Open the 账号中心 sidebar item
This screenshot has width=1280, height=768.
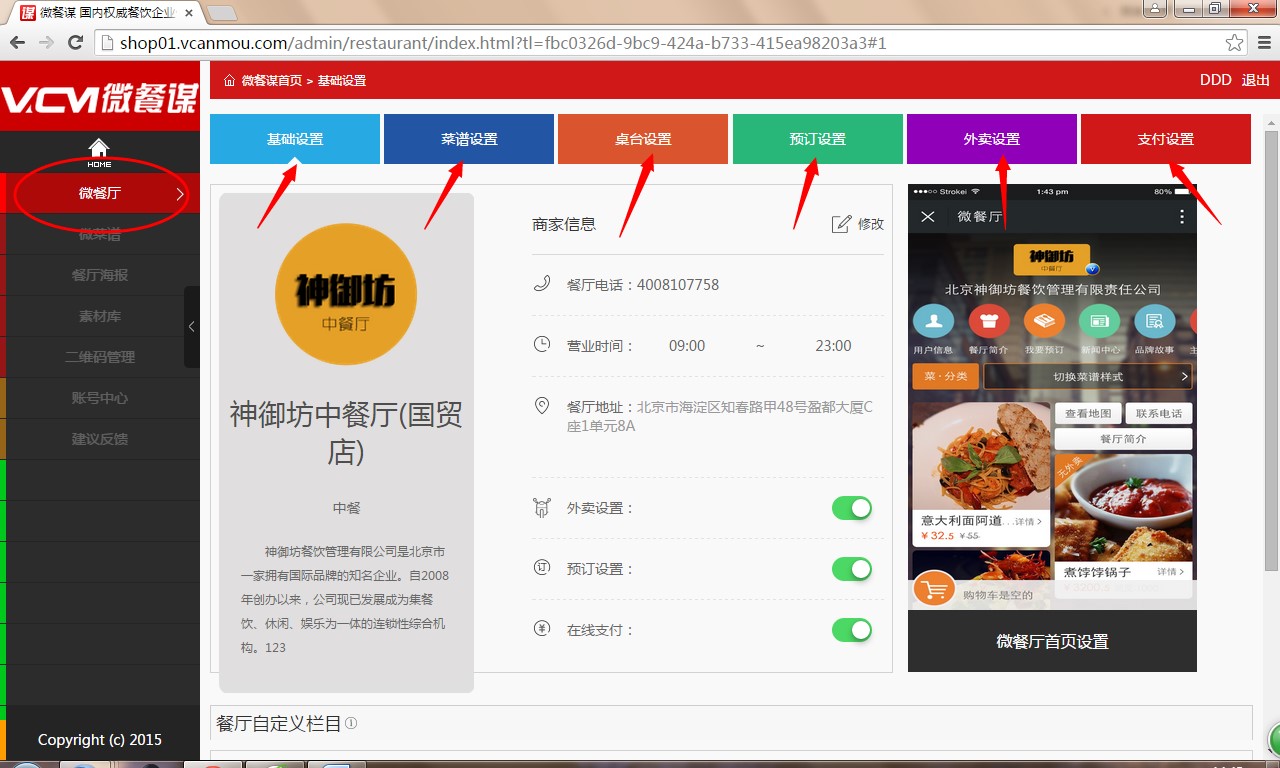point(100,398)
